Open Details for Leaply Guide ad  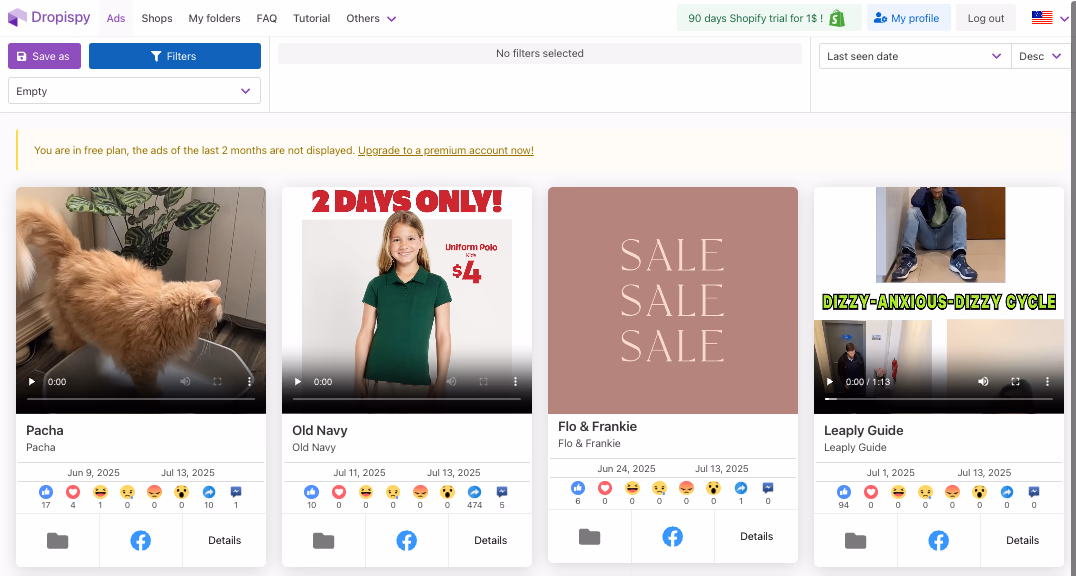(x=1022, y=540)
